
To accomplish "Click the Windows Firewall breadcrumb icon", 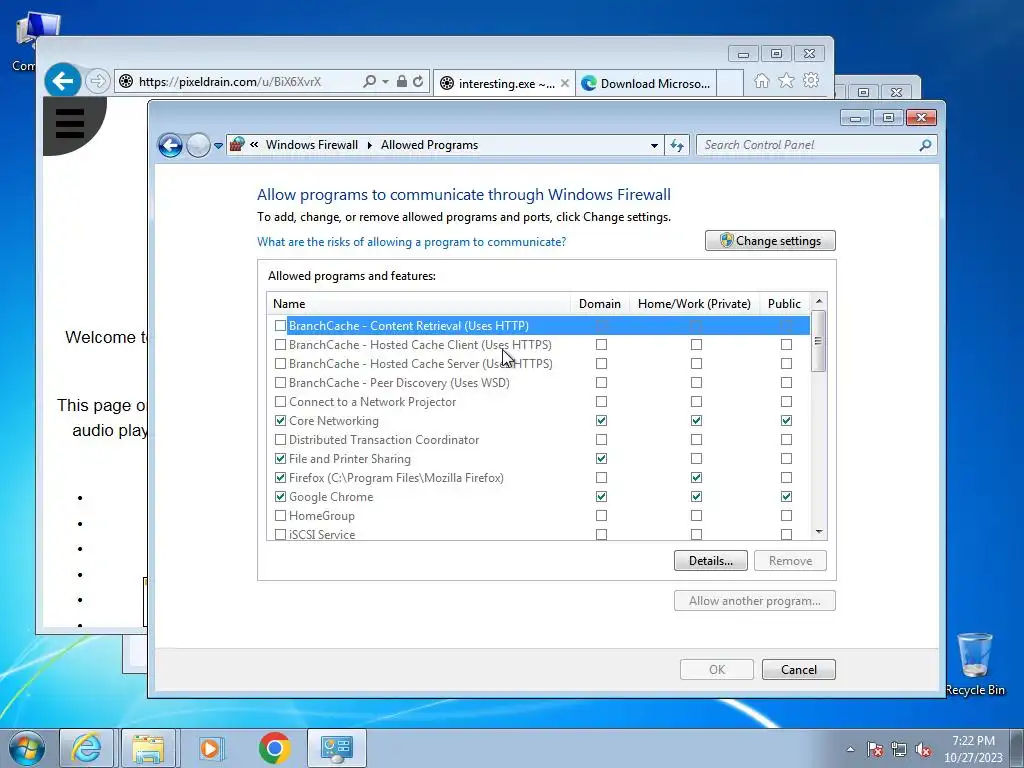I will 237,144.
